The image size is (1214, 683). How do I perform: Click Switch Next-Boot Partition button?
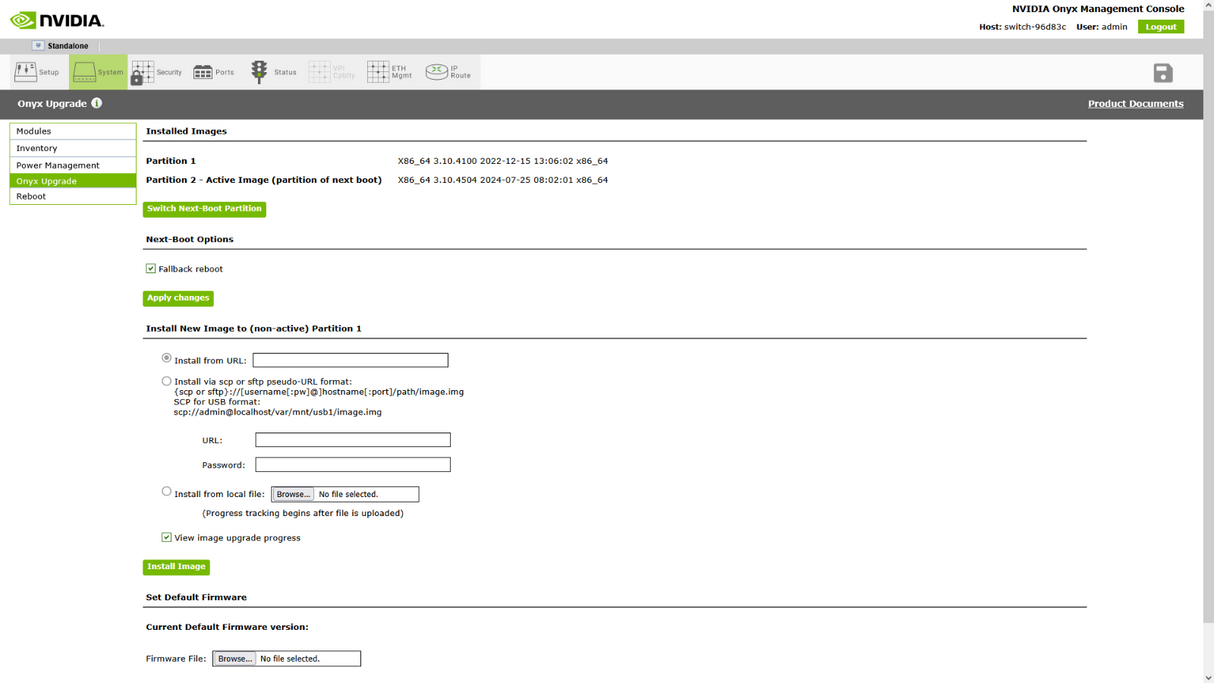pos(204,209)
